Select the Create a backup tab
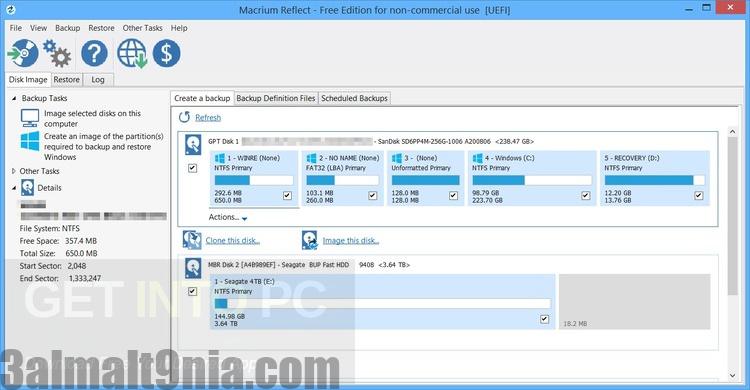The height and width of the screenshot is (390, 750). [202, 98]
